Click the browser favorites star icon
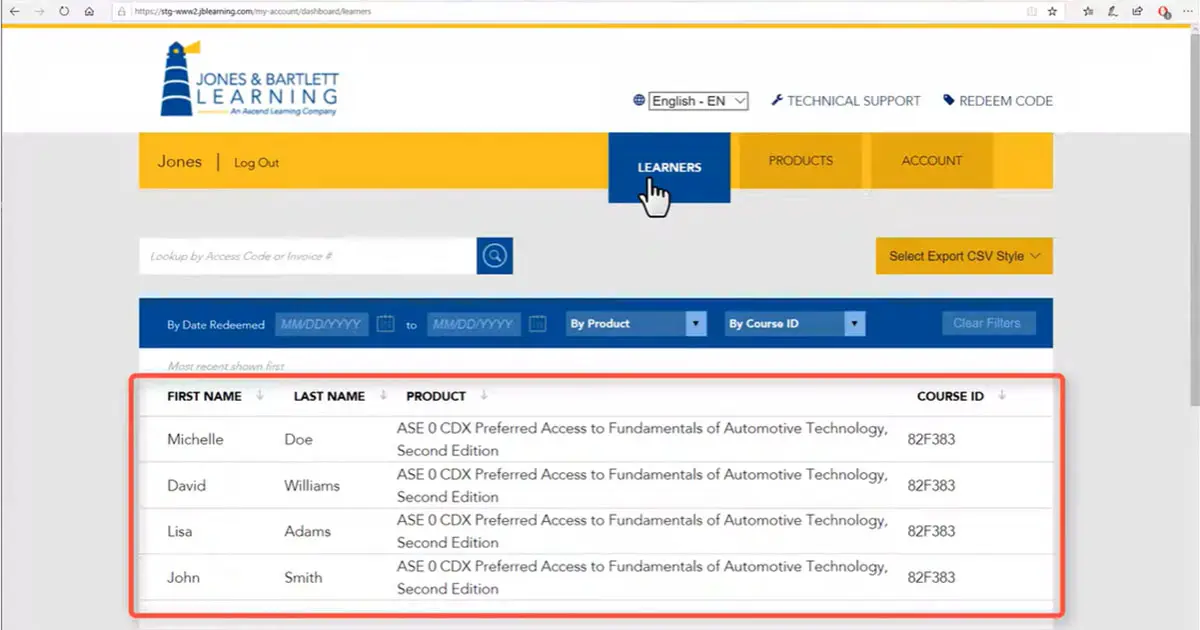The image size is (1200, 630). click(1051, 11)
